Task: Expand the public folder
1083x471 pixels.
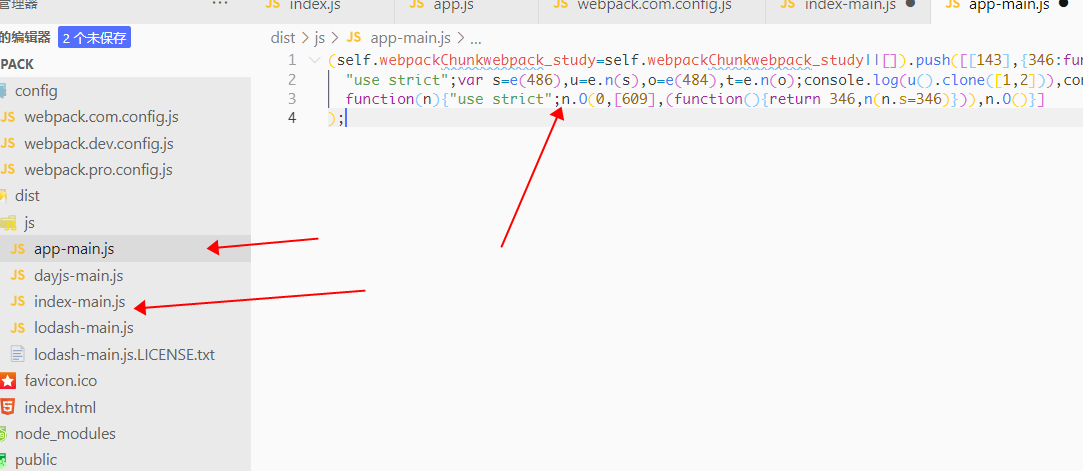Action: pyautogui.click(x=125, y=460)
